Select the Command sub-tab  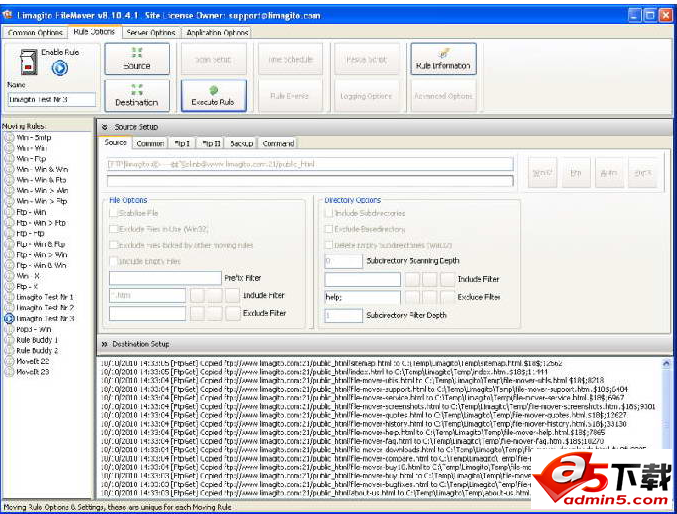(x=278, y=143)
